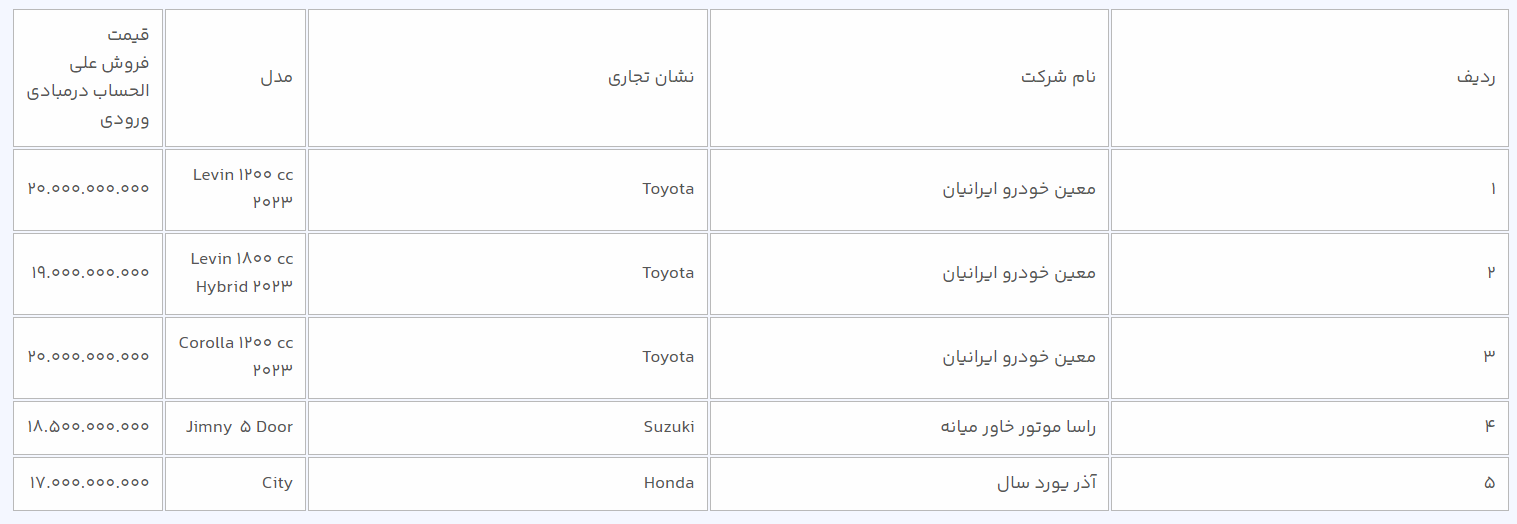Click the 19,000,000,000 price cell
The width and height of the screenshot is (1517, 524).
tap(89, 272)
